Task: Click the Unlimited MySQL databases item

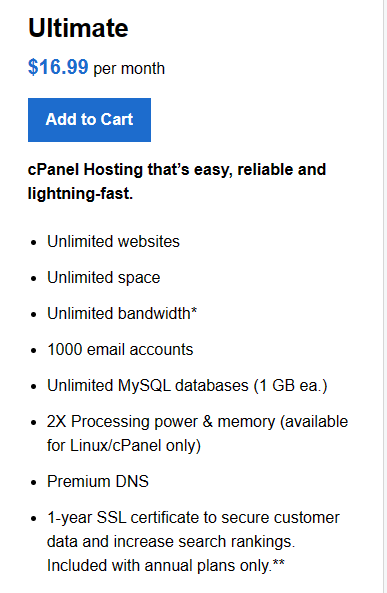Action: pyautogui.click(x=187, y=386)
